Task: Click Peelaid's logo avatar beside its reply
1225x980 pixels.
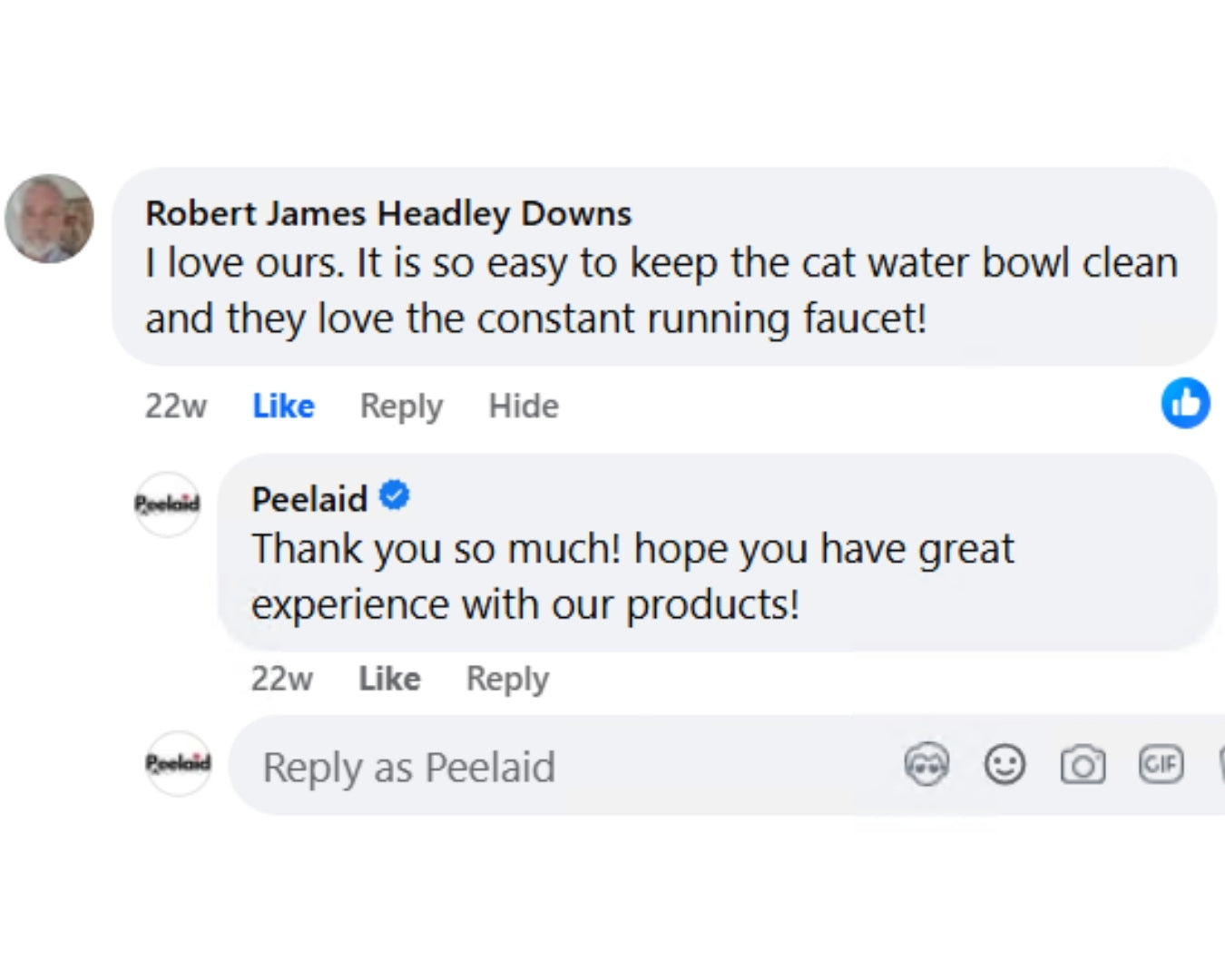Action: (167, 504)
